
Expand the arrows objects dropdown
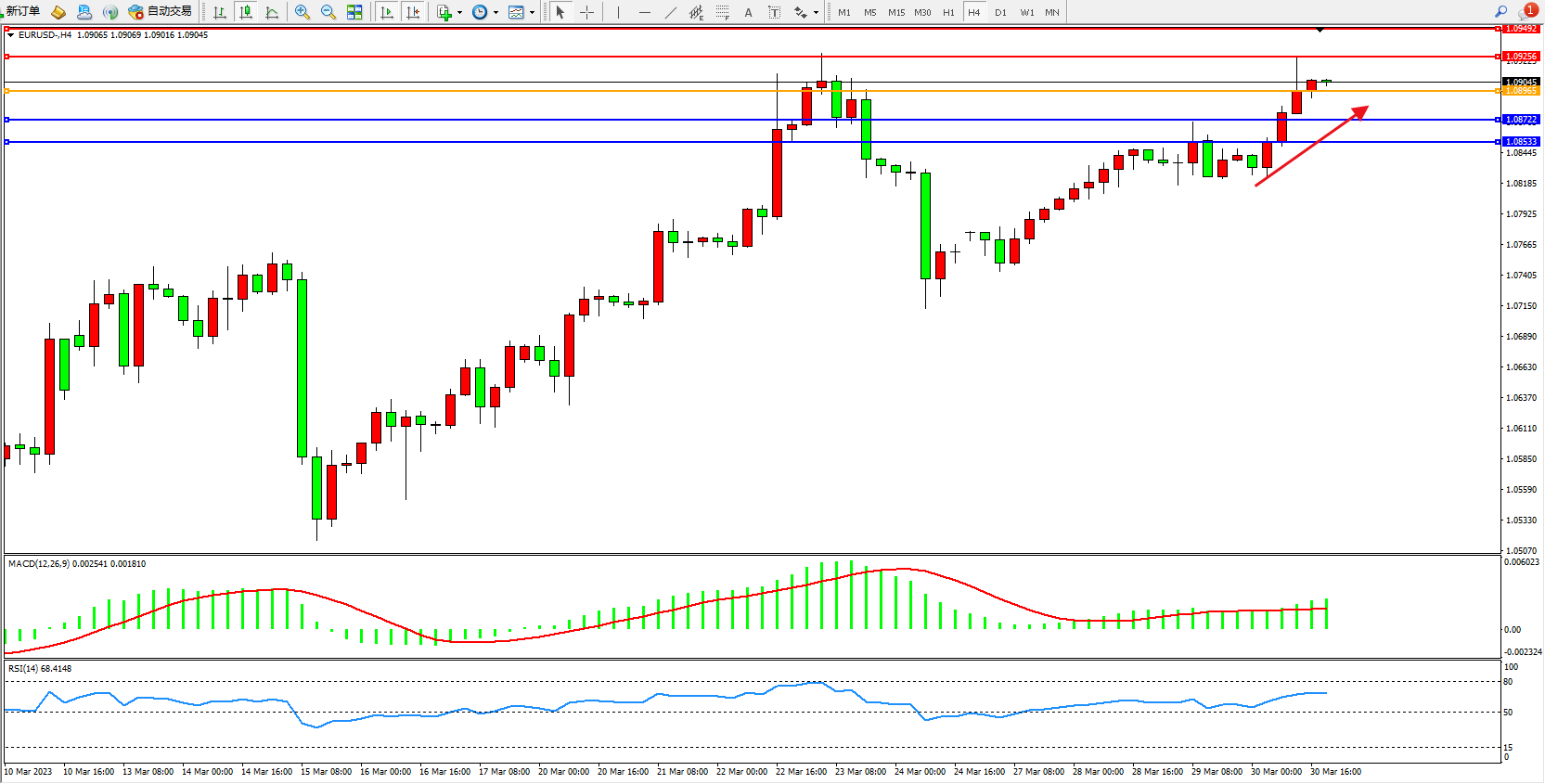(x=815, y=13)
